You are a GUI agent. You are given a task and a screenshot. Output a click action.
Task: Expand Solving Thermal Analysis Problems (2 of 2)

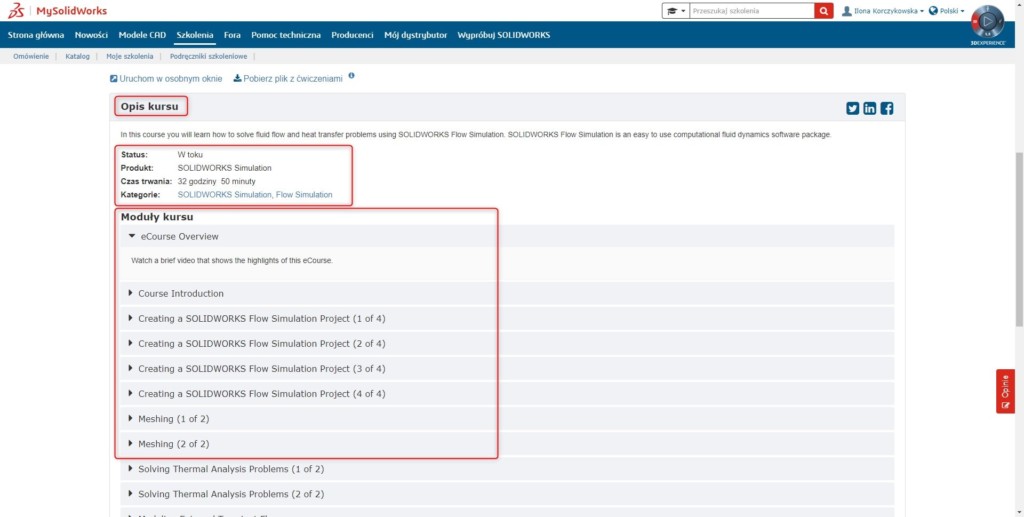[x=507, y=494]
